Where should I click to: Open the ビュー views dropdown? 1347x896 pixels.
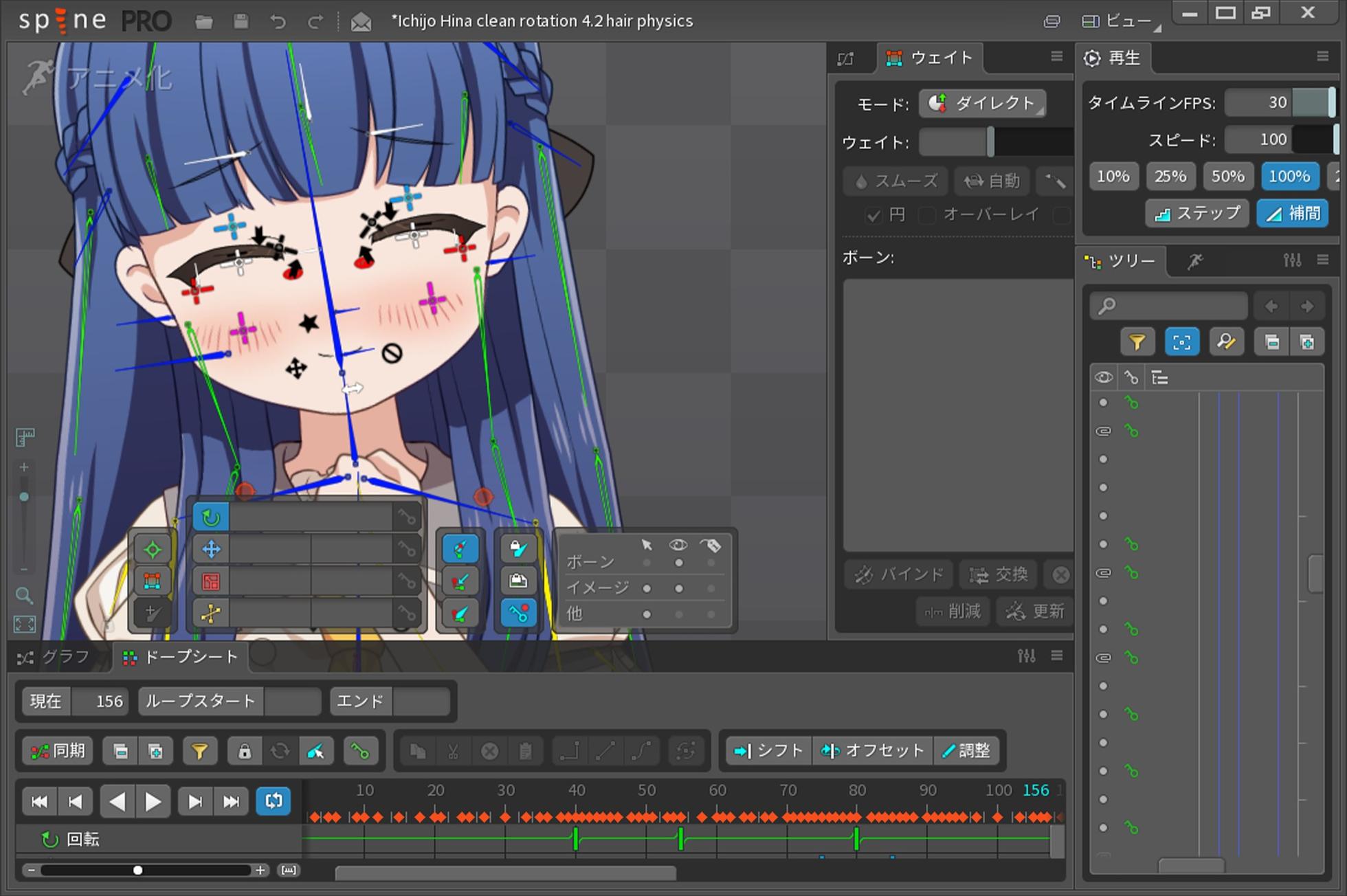point(1121,21)
